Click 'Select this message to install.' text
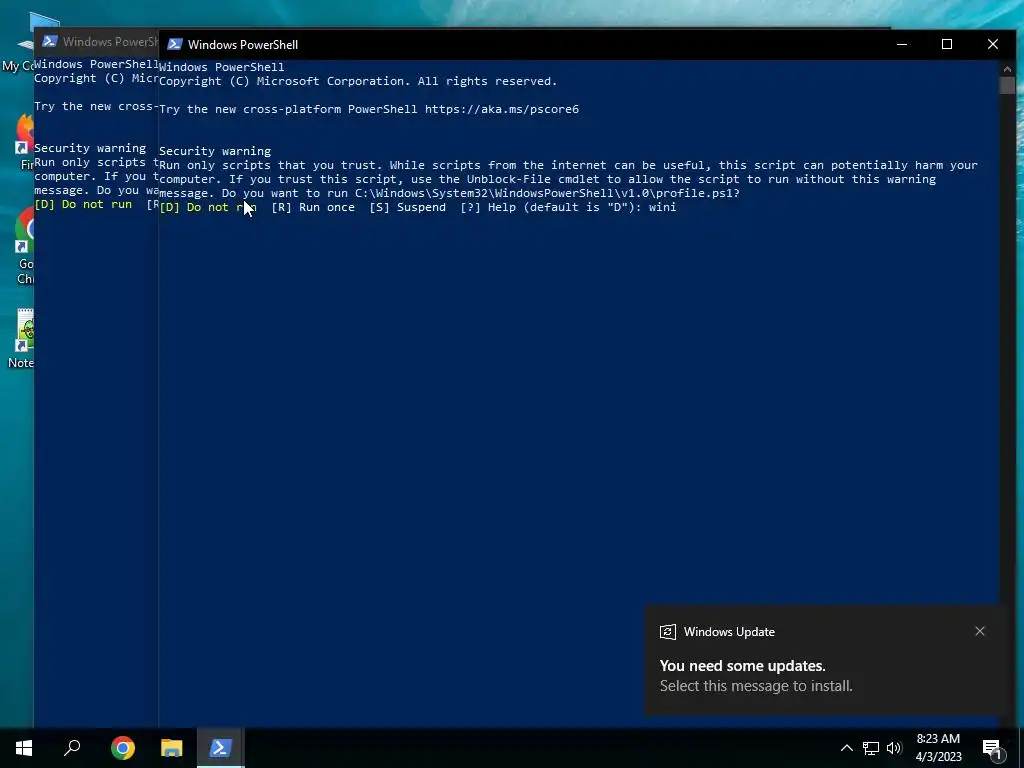 756,686
